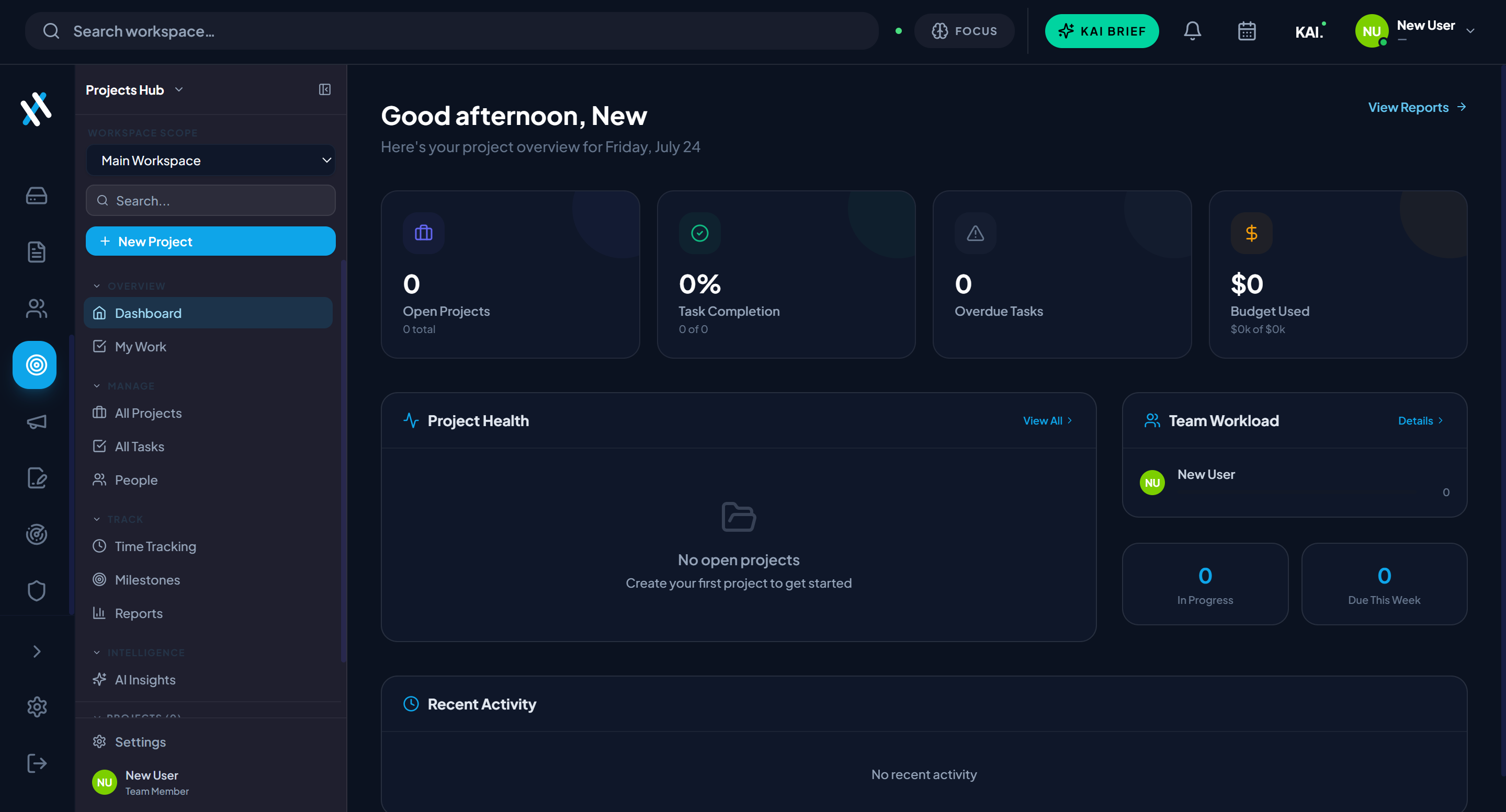
Task: Expand left rail with the chevron arrow
Action: pyautogui.click(x=36, y=651)
